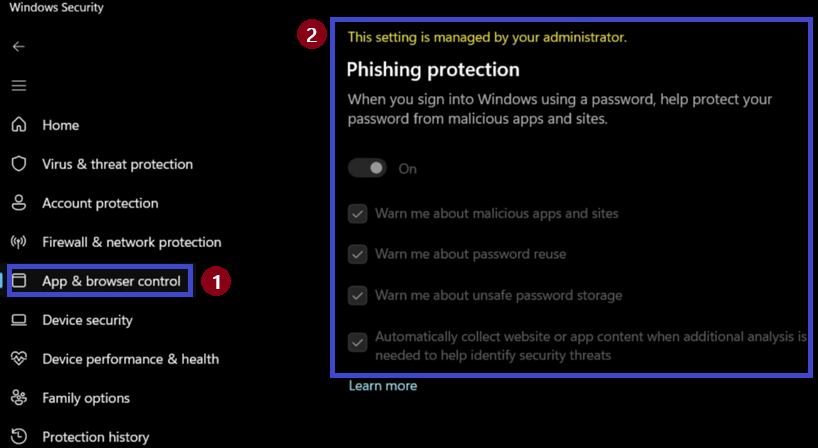818x448 pixels.
Task: Click the Phishing protection heading
Action: pos(433,70)
